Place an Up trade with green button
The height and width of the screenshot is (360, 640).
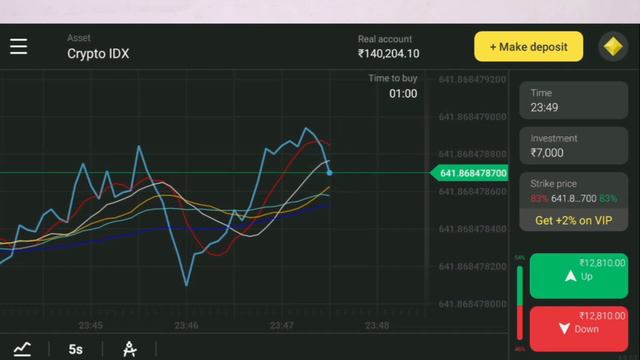pyautogui.click(x=579, y=276)
